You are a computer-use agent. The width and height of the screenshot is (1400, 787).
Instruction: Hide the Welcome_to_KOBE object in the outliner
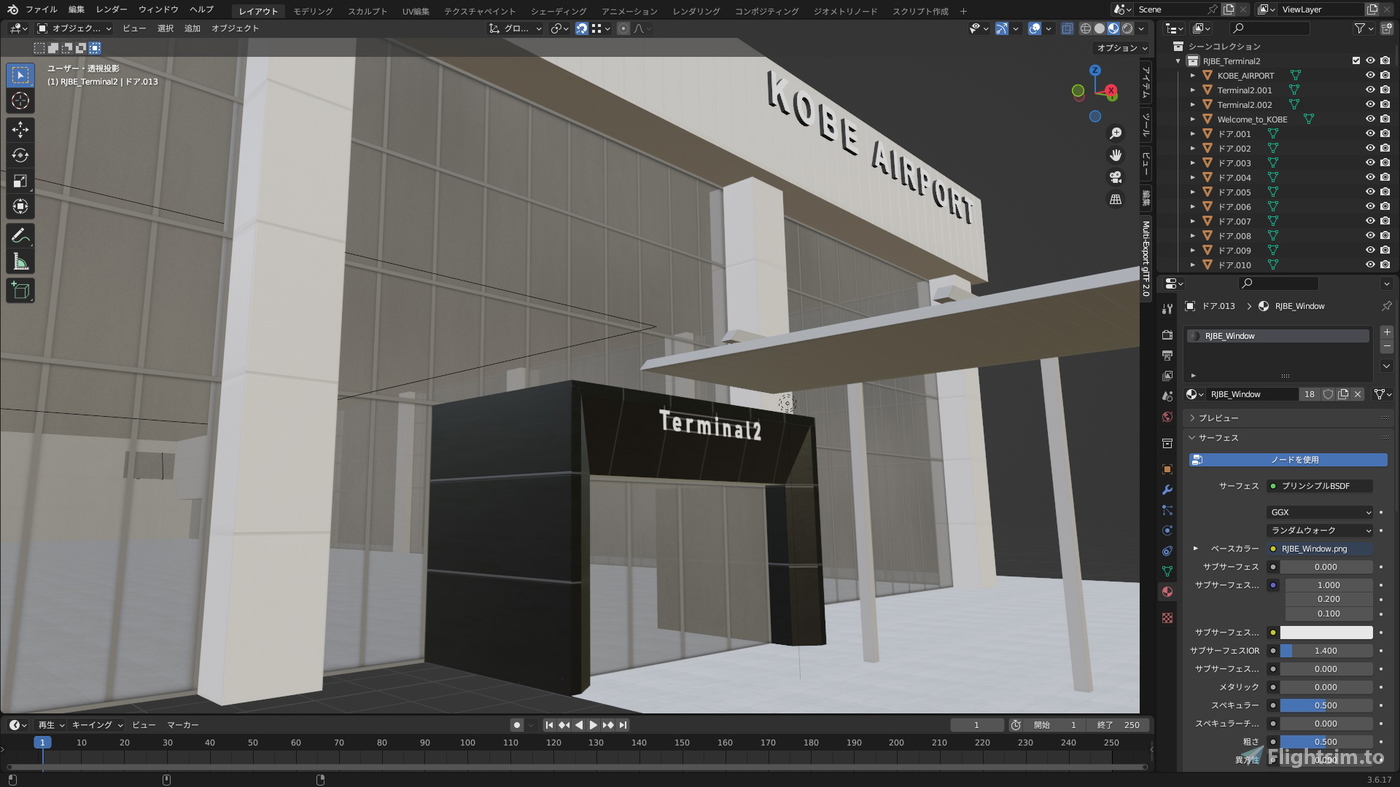coord(1370,118)
